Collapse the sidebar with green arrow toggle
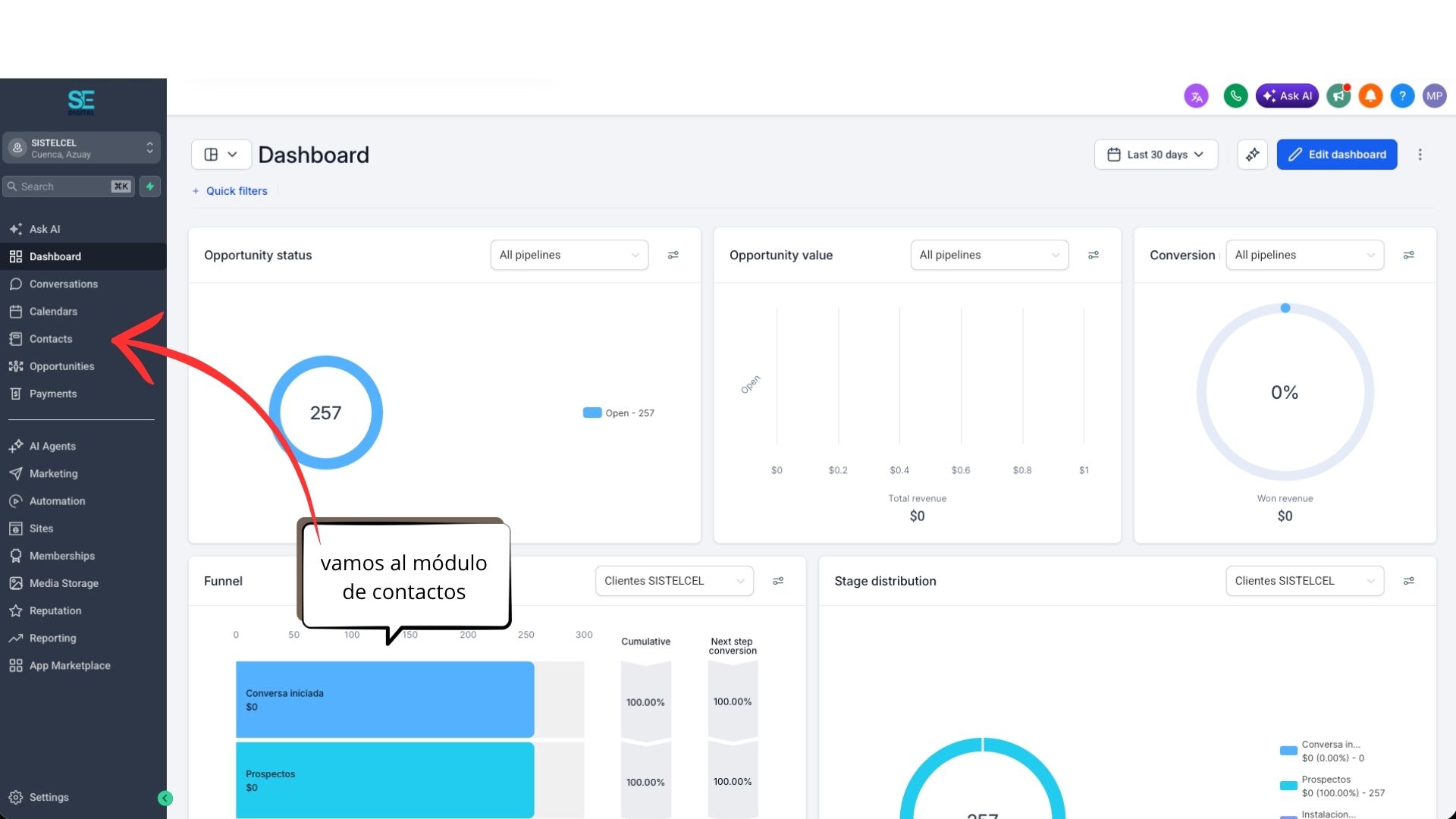The height and width of the screenshot is (819, 1456). (x=165, y=798)
